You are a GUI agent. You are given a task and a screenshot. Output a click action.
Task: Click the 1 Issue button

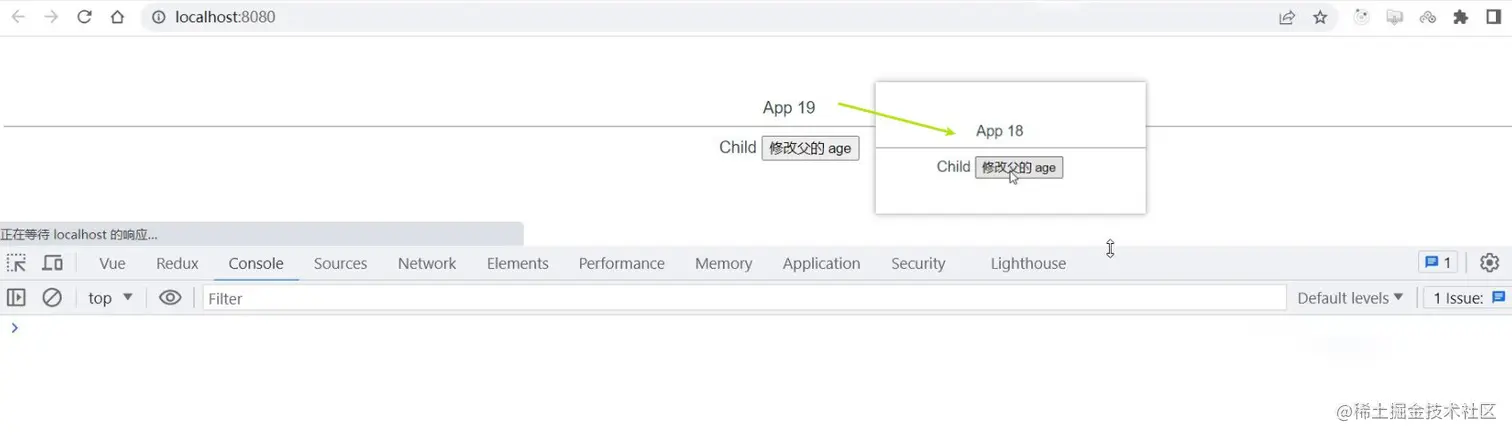1469,298
